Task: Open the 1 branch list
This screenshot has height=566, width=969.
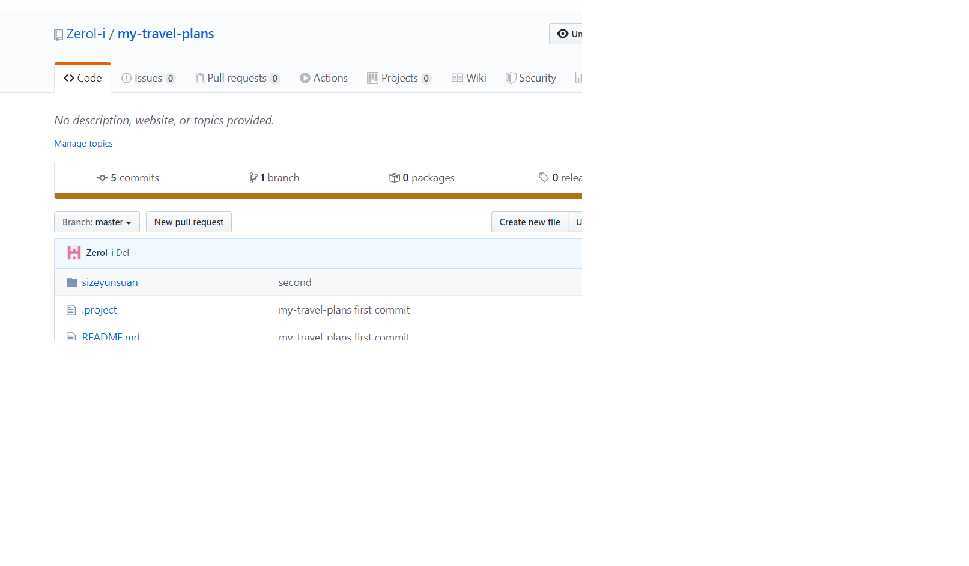Action: [x=274, y=178]
